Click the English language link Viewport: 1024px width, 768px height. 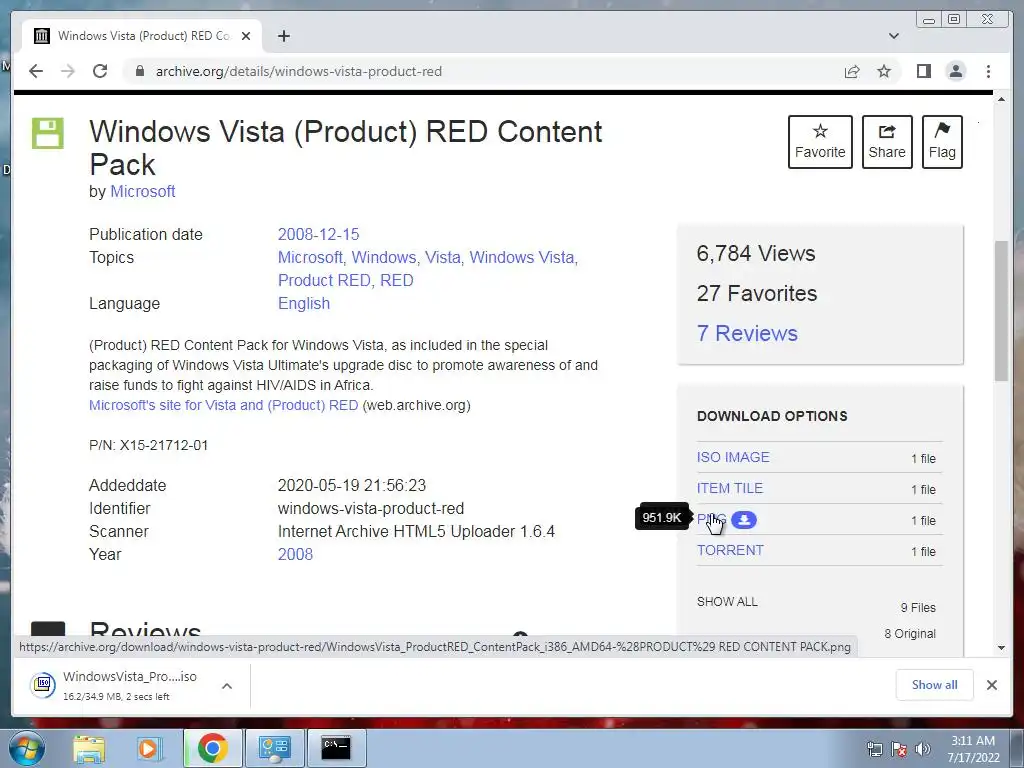[304, 304]
